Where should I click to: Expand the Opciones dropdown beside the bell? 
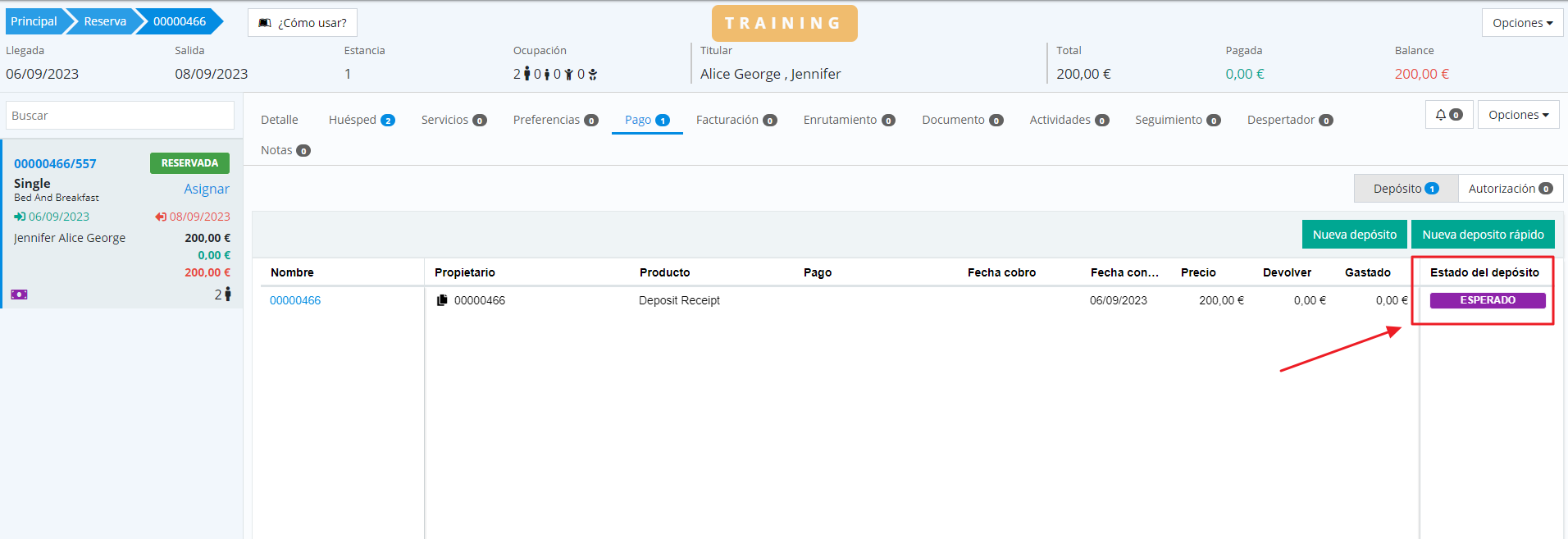1519,115
